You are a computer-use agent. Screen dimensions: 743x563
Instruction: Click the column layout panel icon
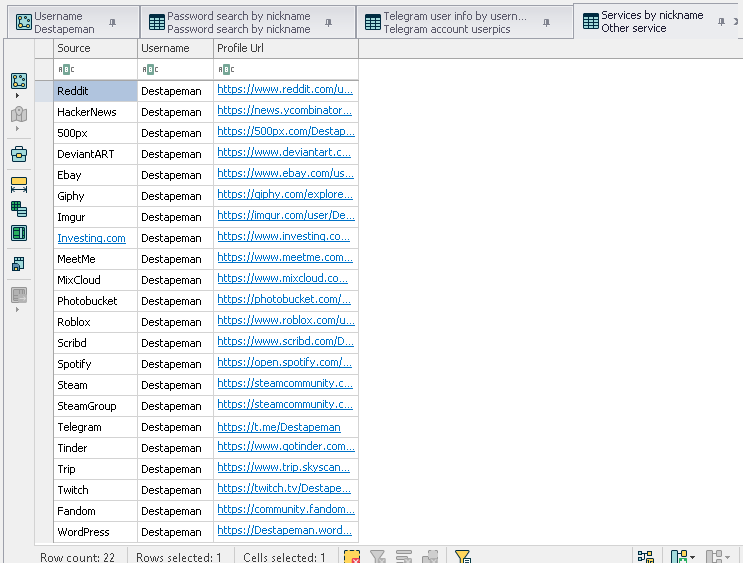click(19, 233)
